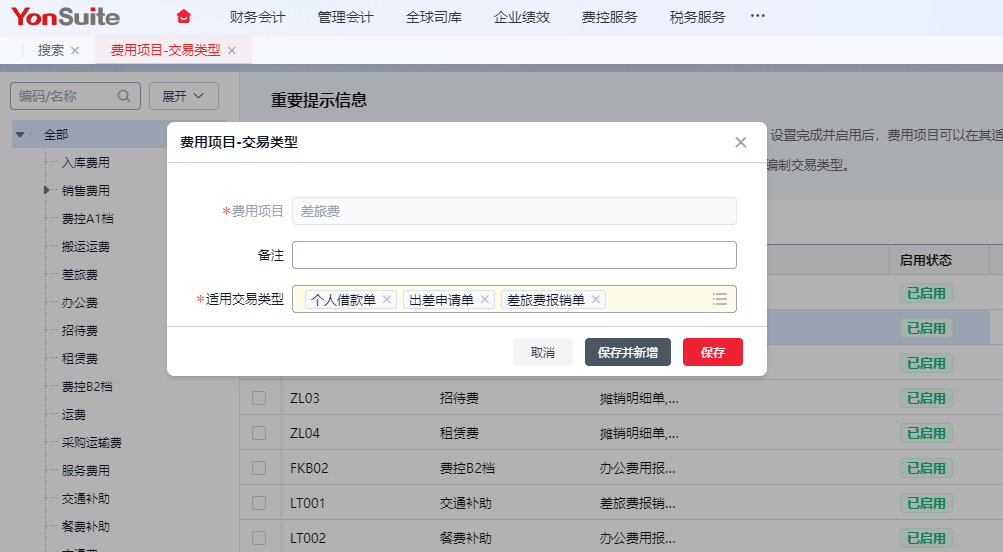Click inside the 备注 input field
Screen dimensions: 1003x552
[x=514, y=255]
